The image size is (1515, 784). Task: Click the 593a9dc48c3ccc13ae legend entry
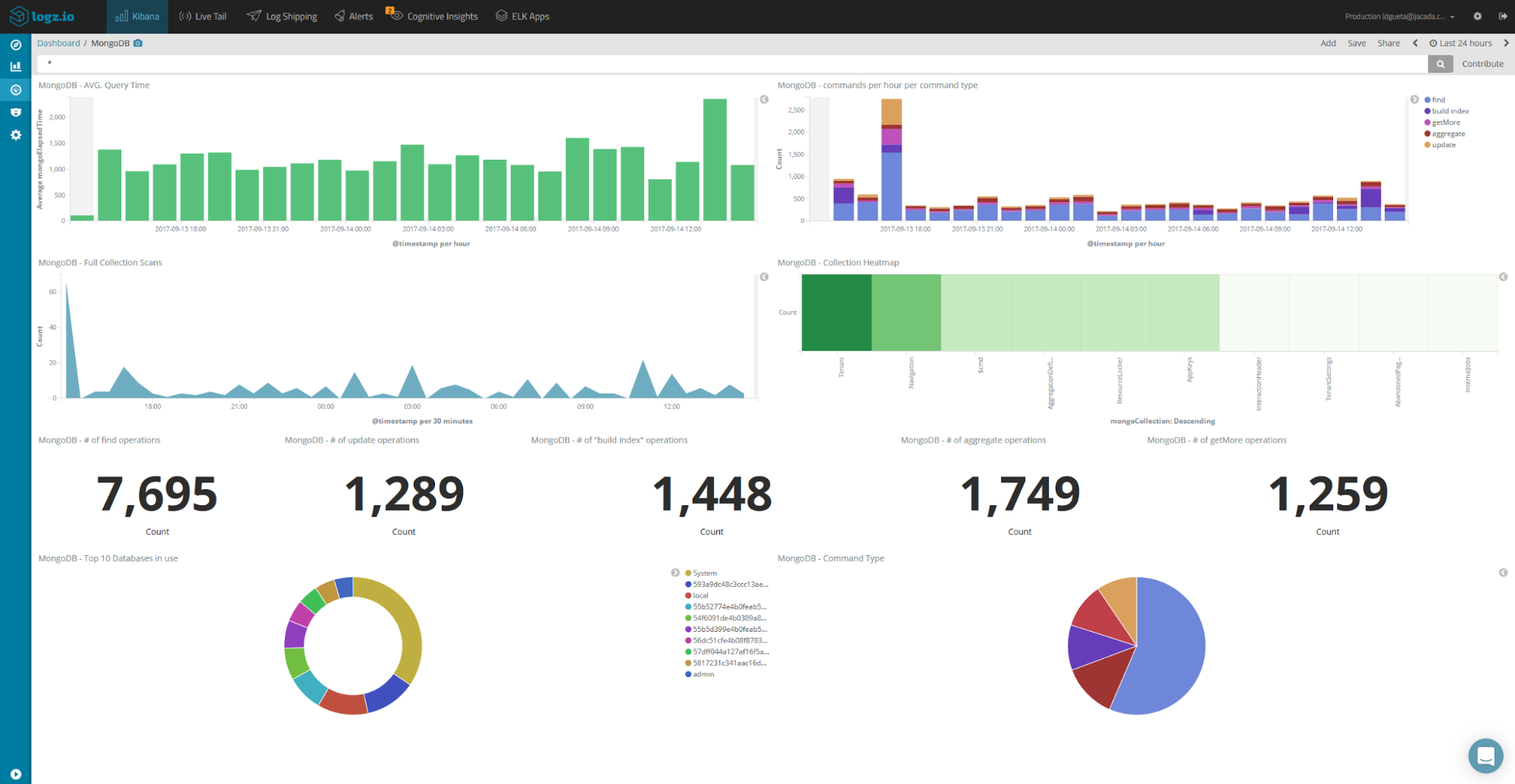coord(727,584)
